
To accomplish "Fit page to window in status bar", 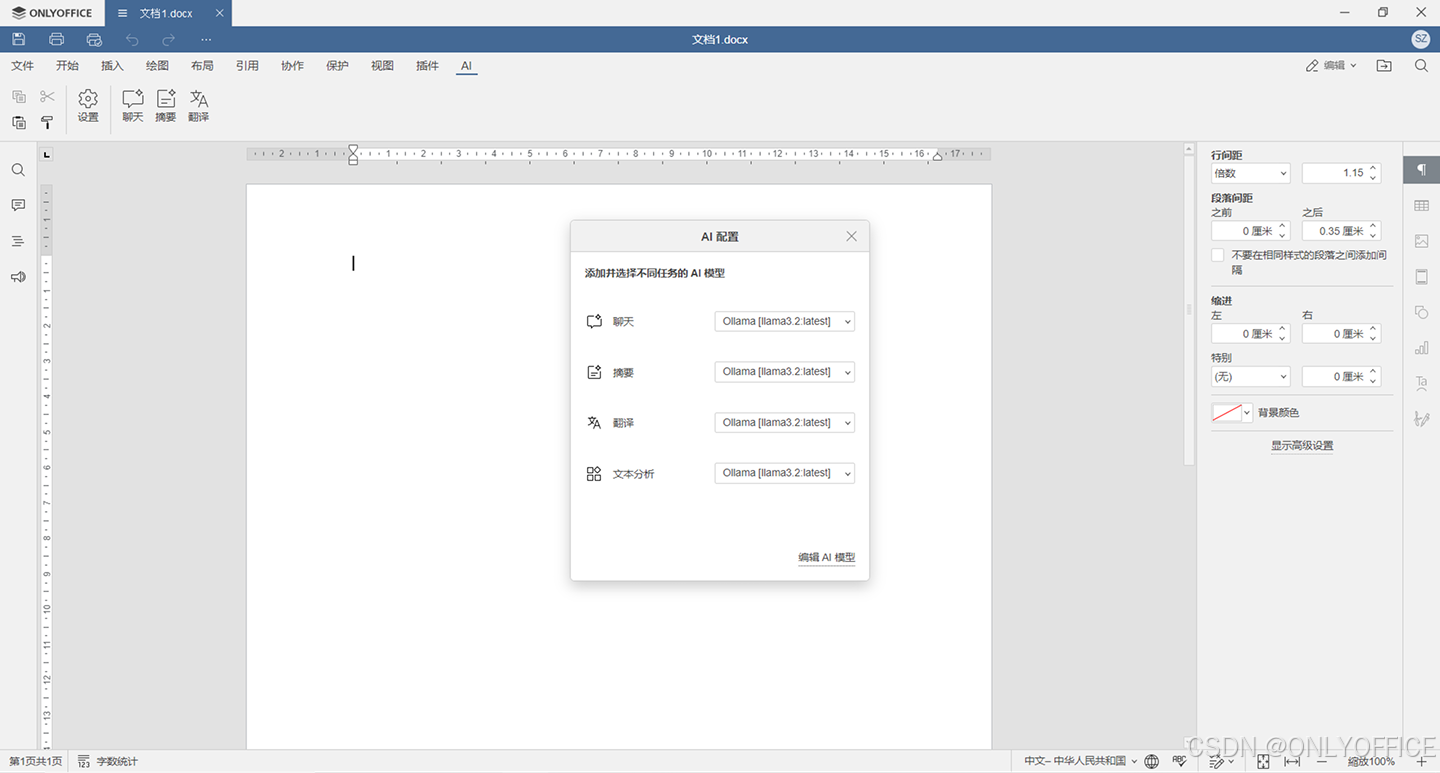I will (x=1263, y=762).
